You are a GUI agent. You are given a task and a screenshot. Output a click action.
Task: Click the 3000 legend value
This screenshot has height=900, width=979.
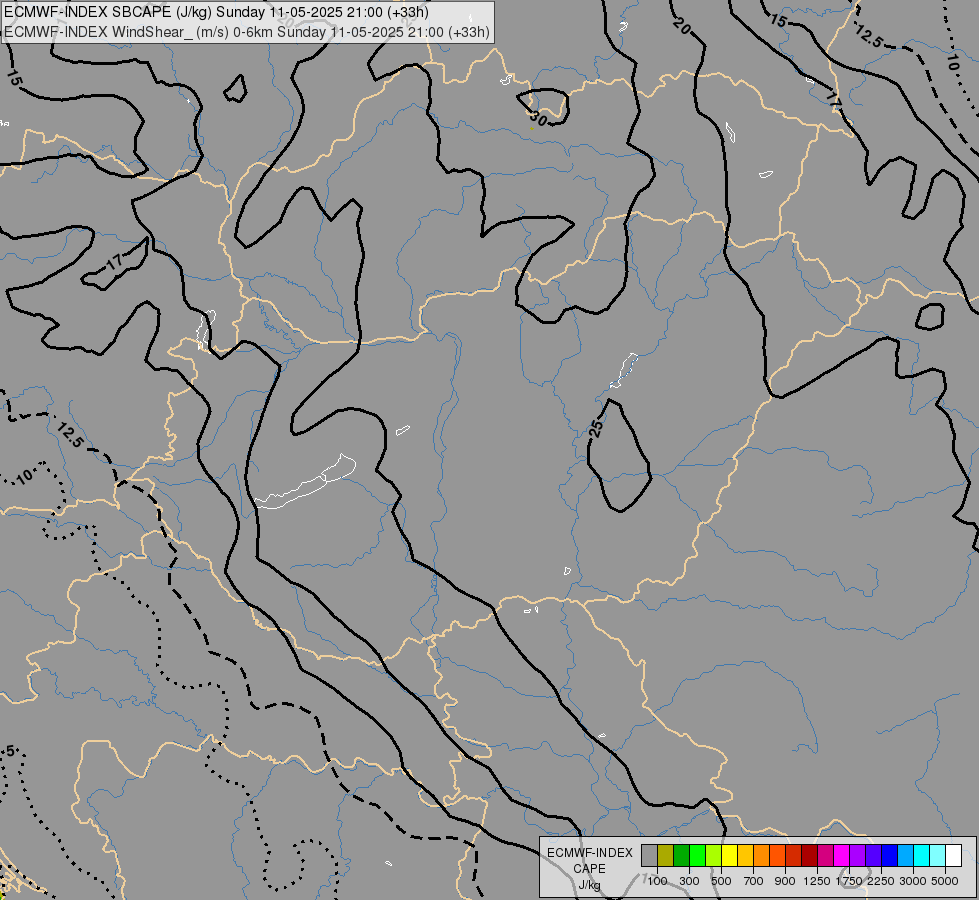coord(913,881)
